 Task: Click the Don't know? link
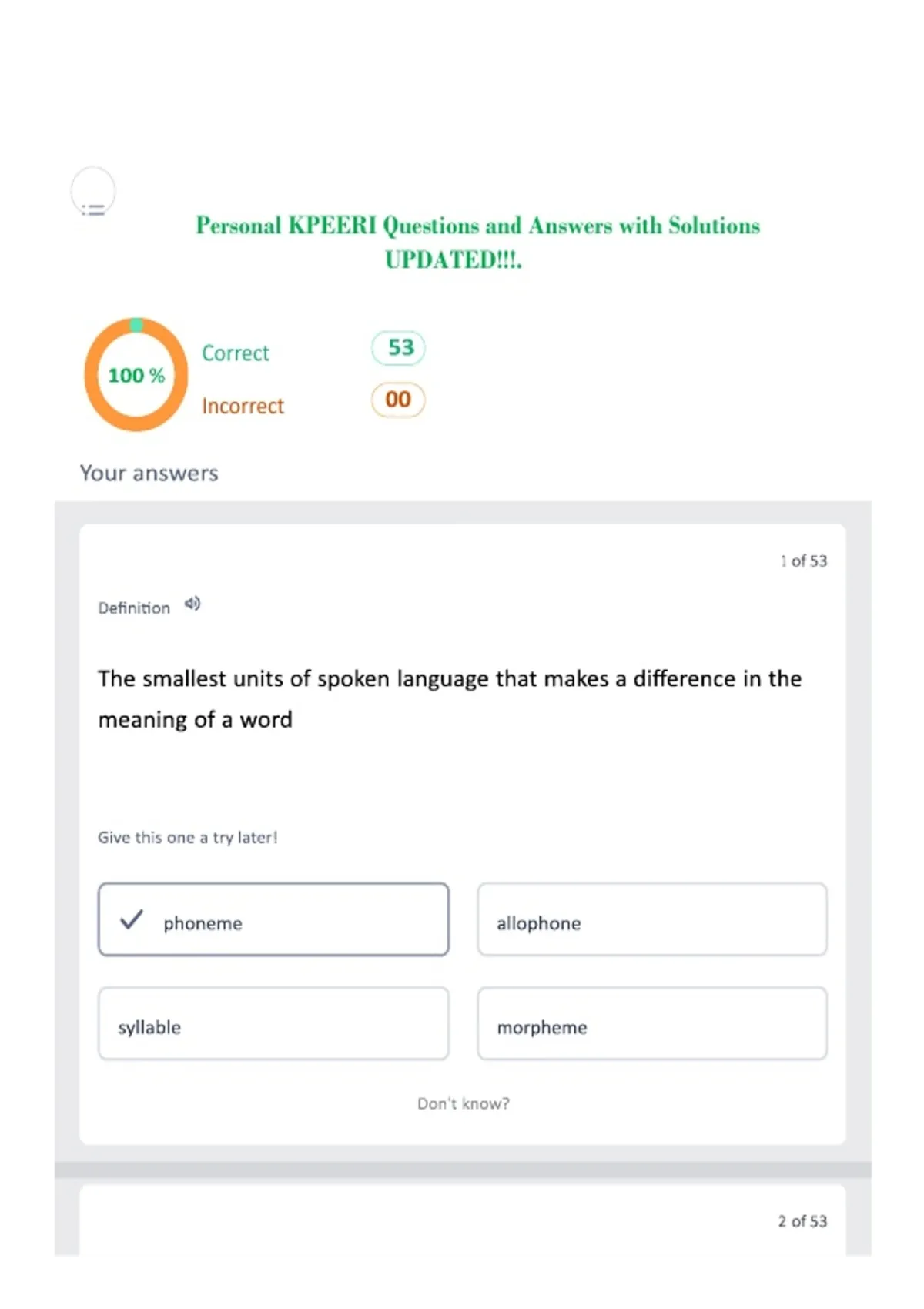click(464, 1103)
